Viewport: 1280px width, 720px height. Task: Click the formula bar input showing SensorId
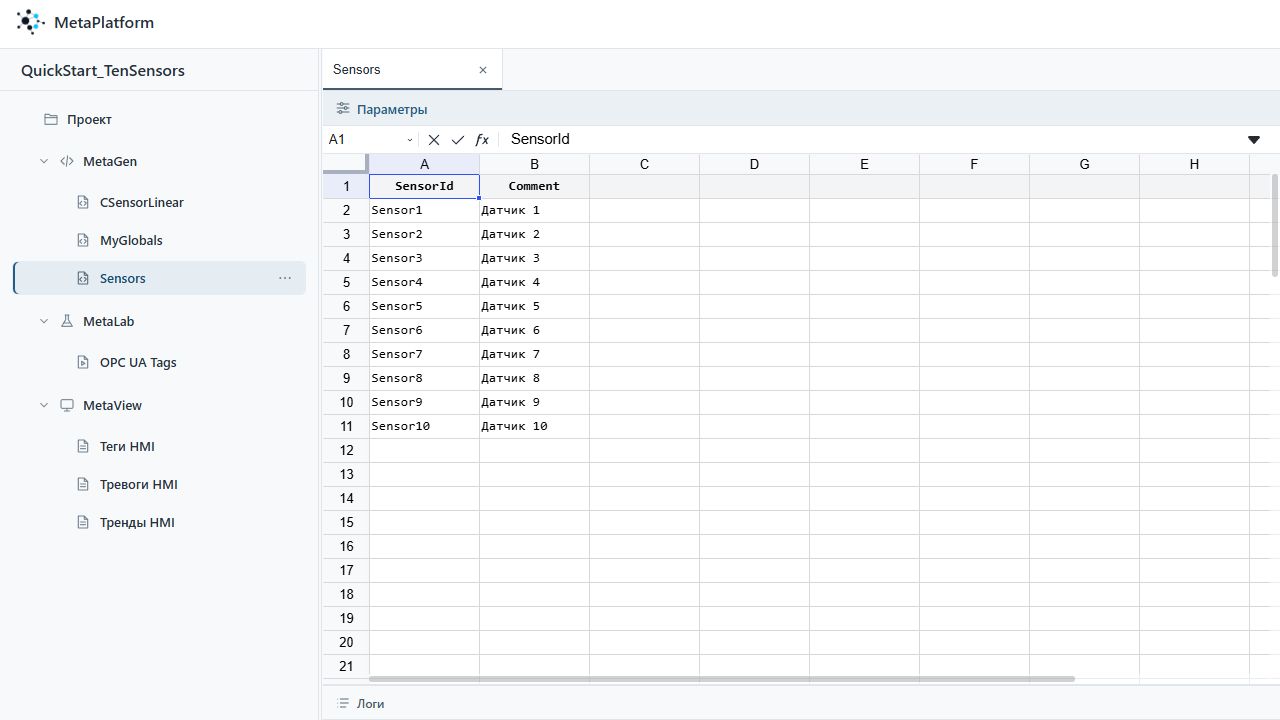pyautogui.click(x=870, y=140)
